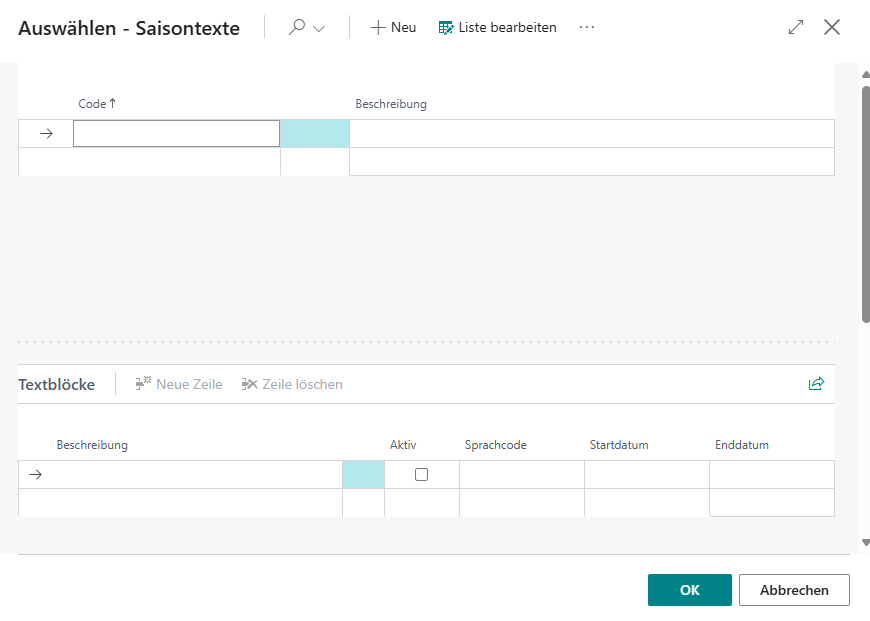870x621 pixels.
Task: Click the share icon in Textblöcke
Action: 816,384
